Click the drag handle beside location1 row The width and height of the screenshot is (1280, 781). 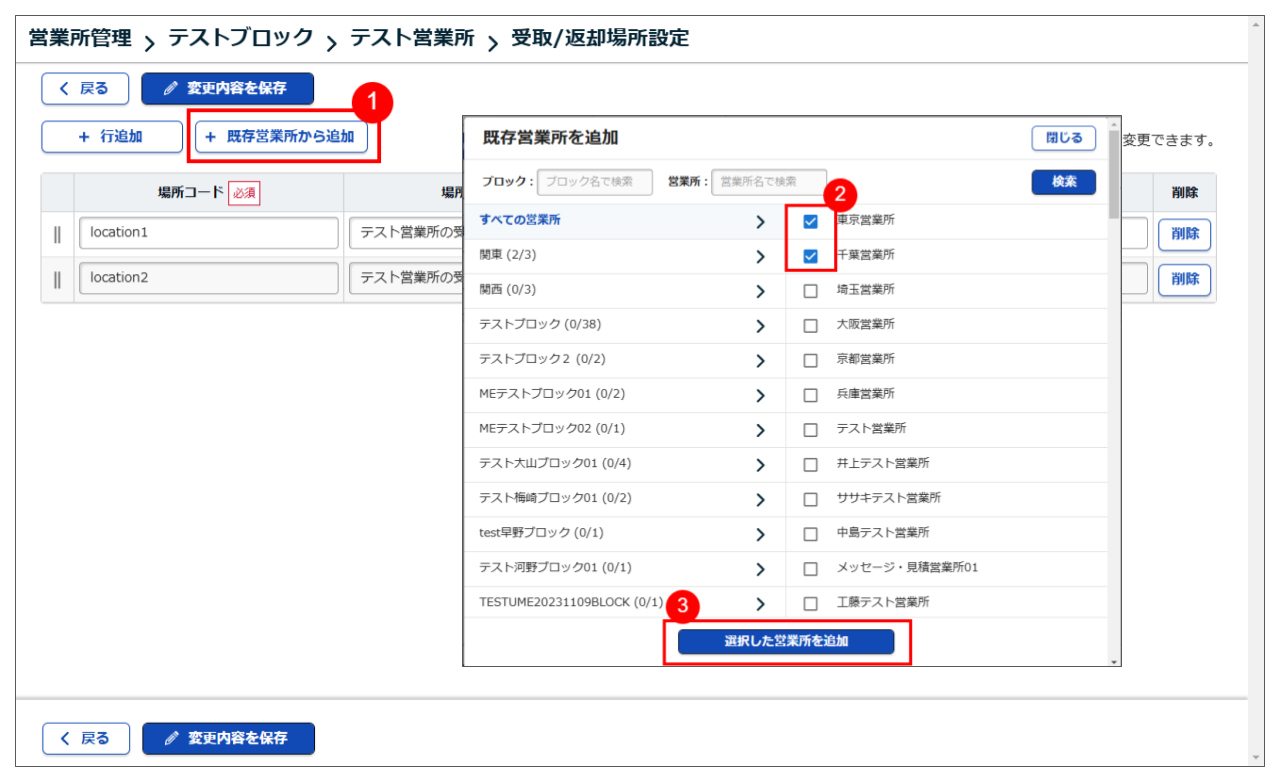pyautogui.click(x=57, y=233)
